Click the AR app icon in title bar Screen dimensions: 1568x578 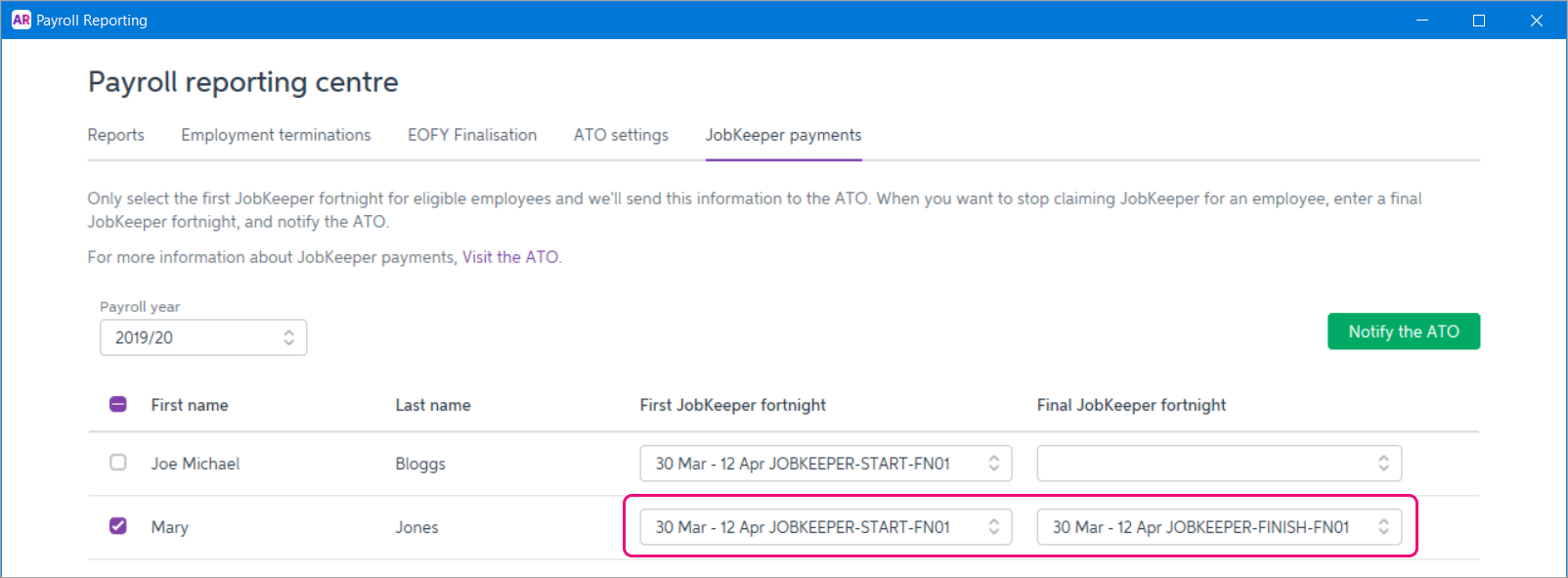21,20
